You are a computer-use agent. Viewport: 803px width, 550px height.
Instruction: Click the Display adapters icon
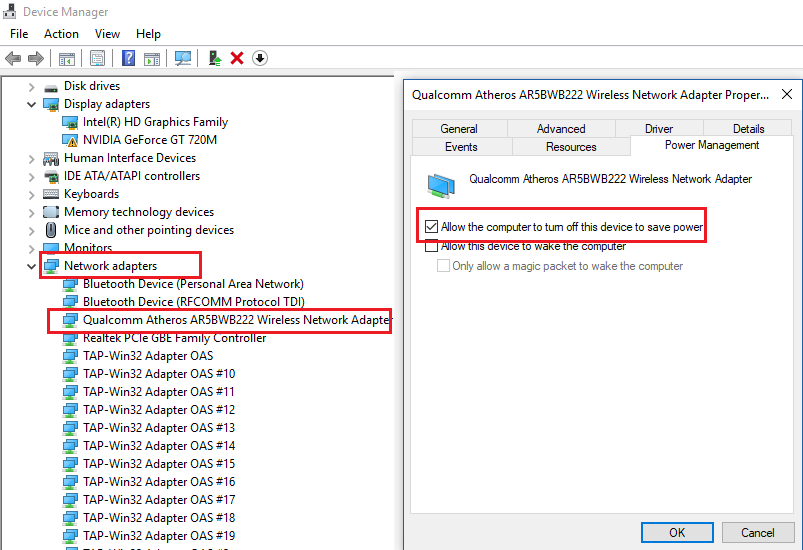pos(51,104)
